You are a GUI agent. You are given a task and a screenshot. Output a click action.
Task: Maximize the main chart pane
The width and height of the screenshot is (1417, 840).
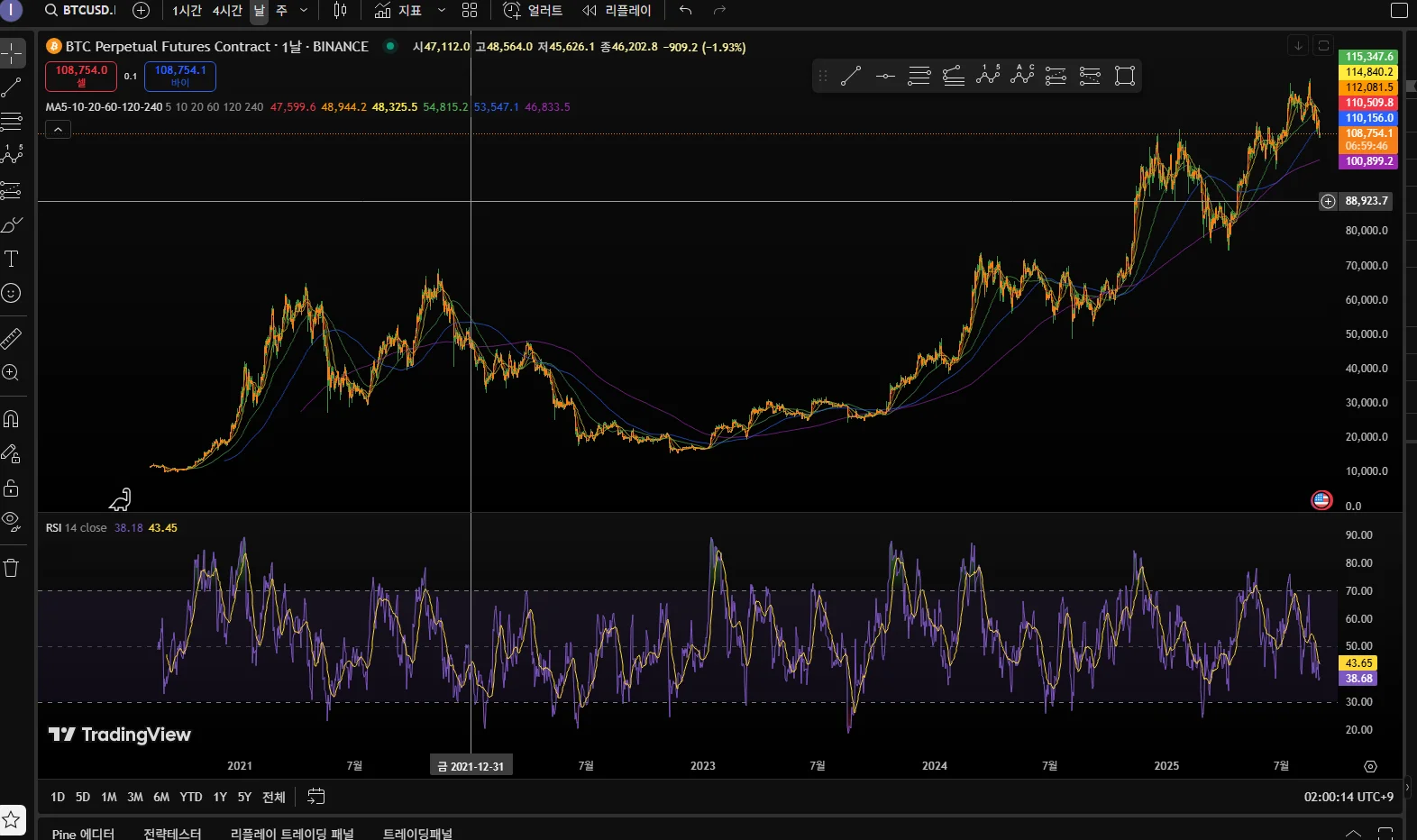[x=1323, y=45]
